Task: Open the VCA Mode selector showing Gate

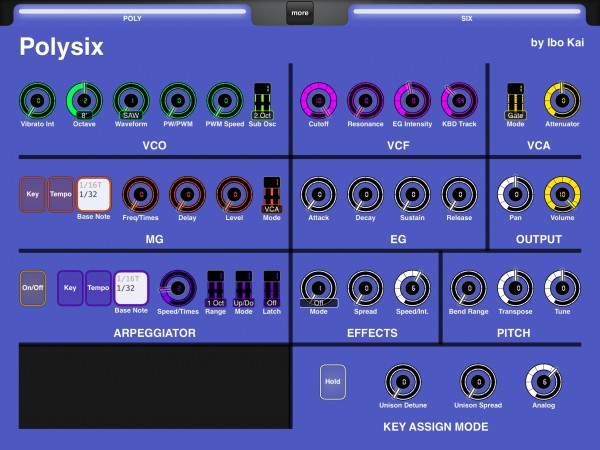Action: (515, 101)
